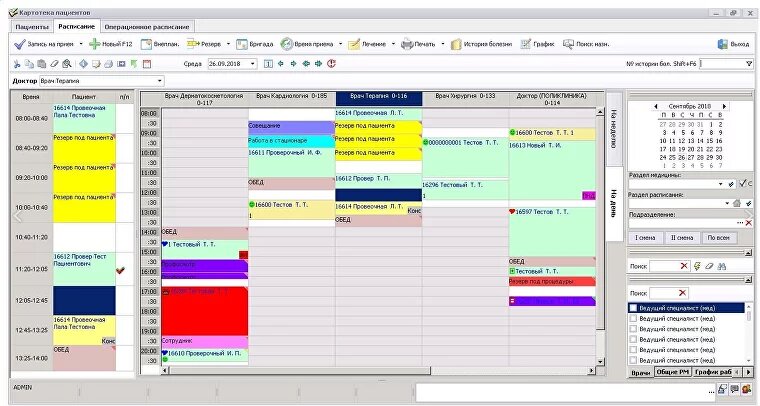Tick the highlighted Ведущий специалист checkbox
Viewport: 760px width, 406px height.
tap(633, 308)
